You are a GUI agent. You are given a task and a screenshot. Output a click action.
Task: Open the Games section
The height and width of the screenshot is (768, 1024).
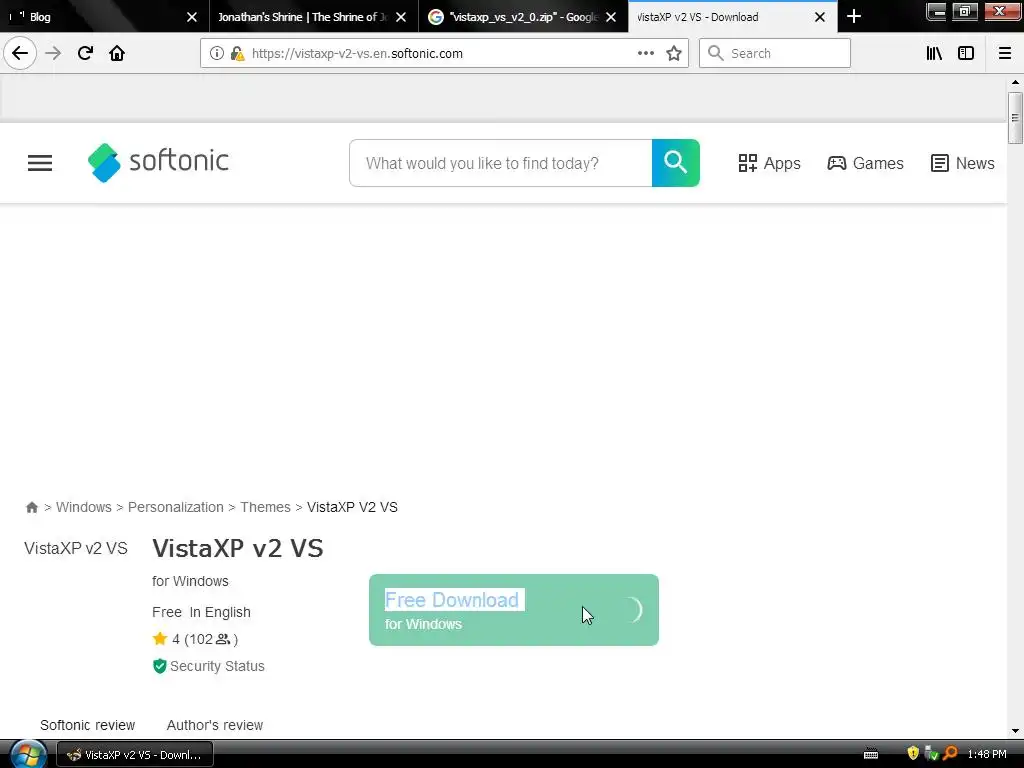865,163
